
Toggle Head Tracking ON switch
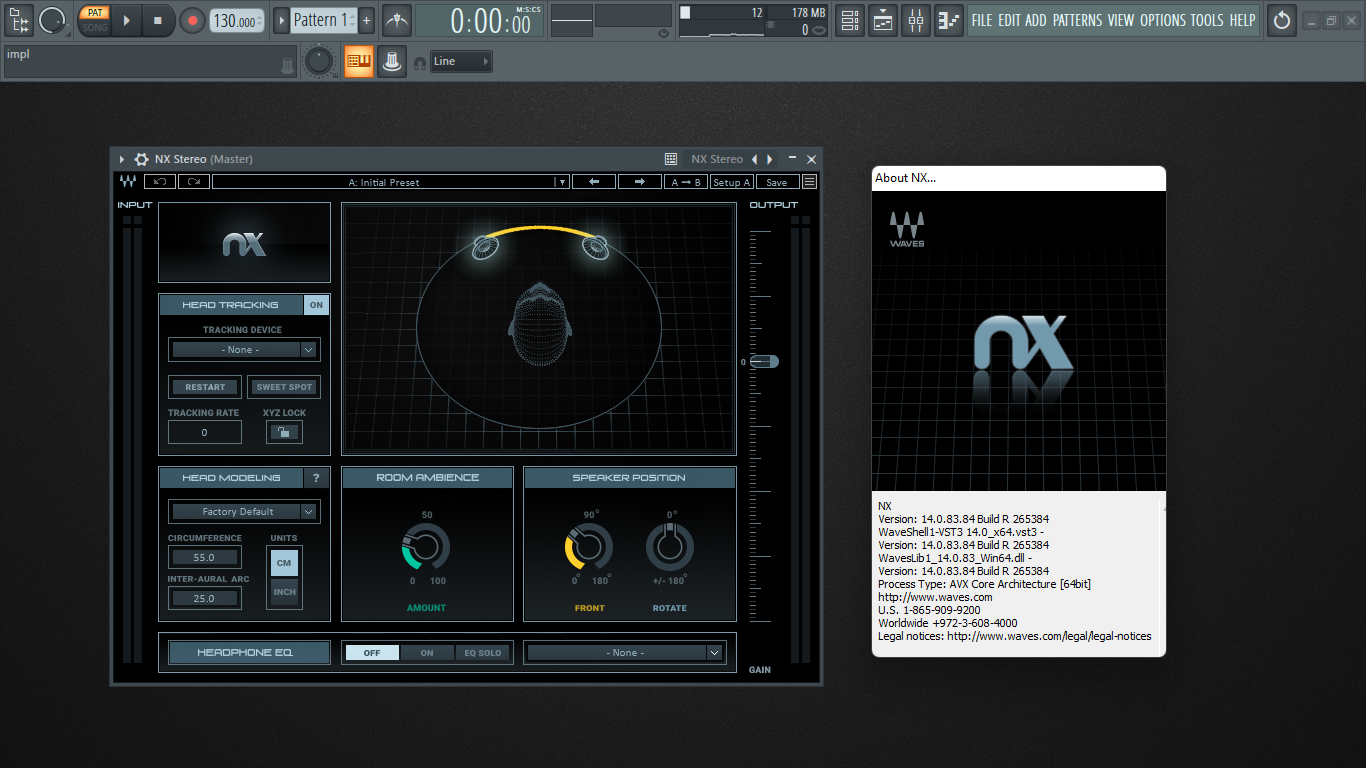(x=316, y=305)
